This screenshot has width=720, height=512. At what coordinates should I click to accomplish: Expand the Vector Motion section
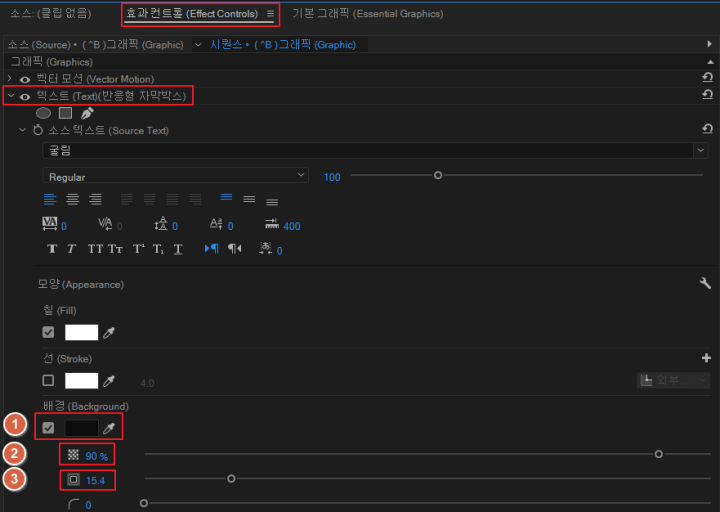click(x=10, y=79)
